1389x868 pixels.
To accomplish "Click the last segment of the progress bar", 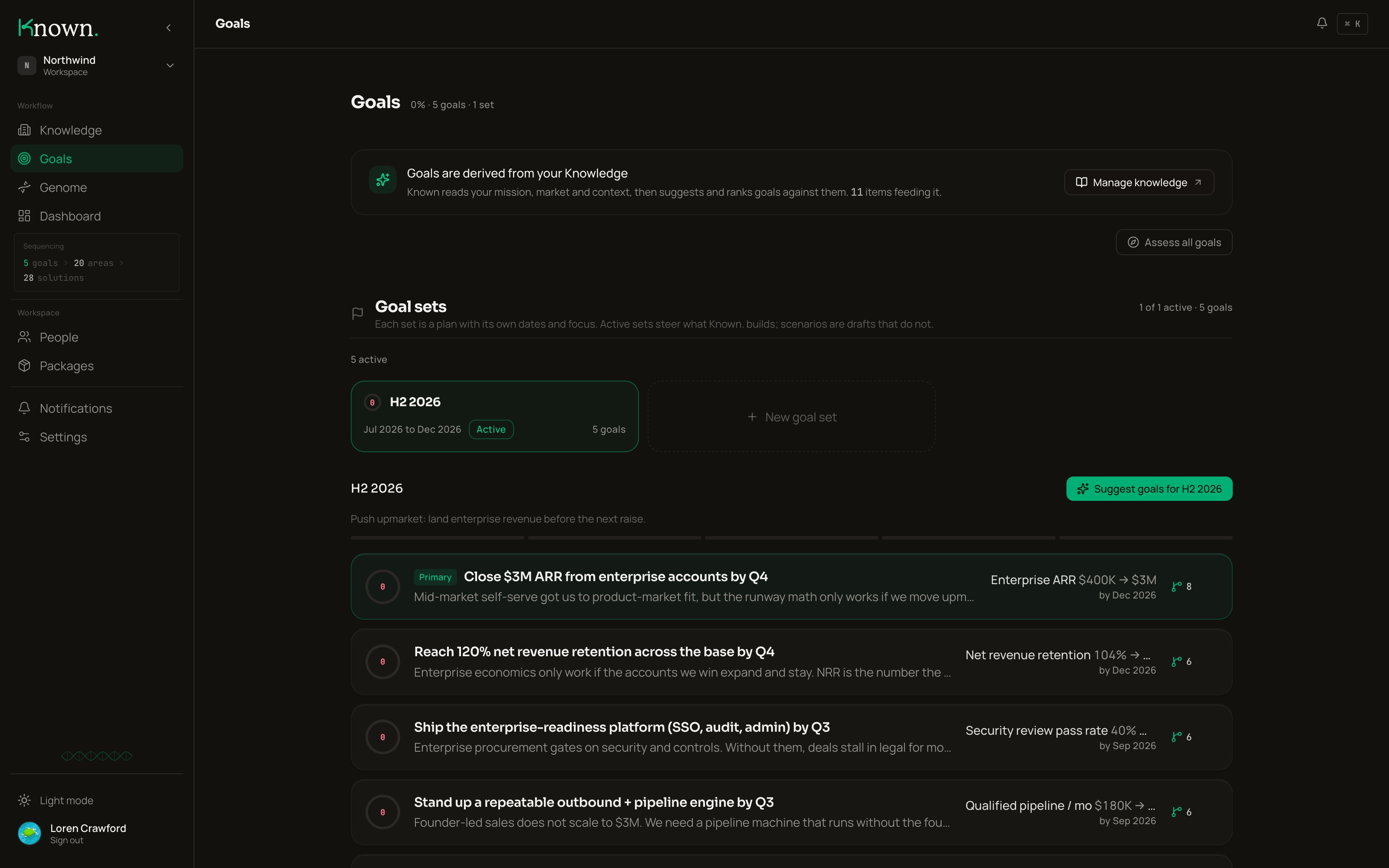I will (x=1145, y=538).
